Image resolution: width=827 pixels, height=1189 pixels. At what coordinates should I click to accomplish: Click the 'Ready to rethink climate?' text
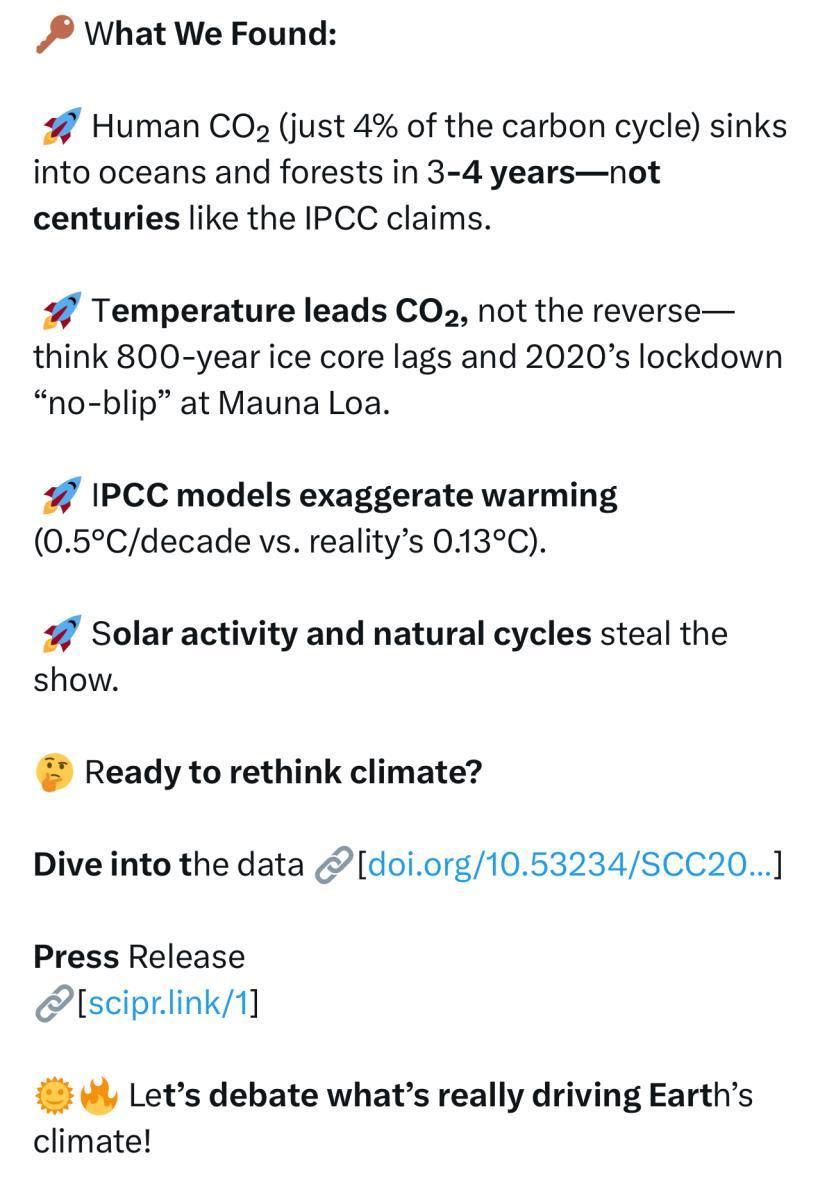point(283,772)
